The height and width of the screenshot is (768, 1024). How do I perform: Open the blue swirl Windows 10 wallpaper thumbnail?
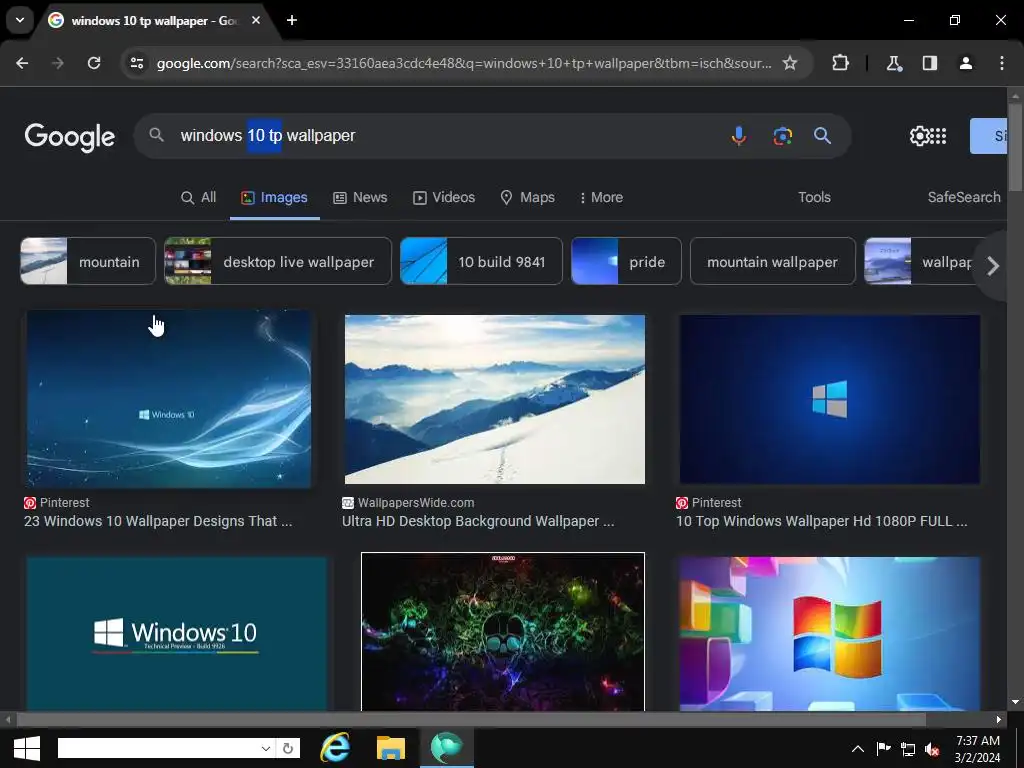click(168, 400)
